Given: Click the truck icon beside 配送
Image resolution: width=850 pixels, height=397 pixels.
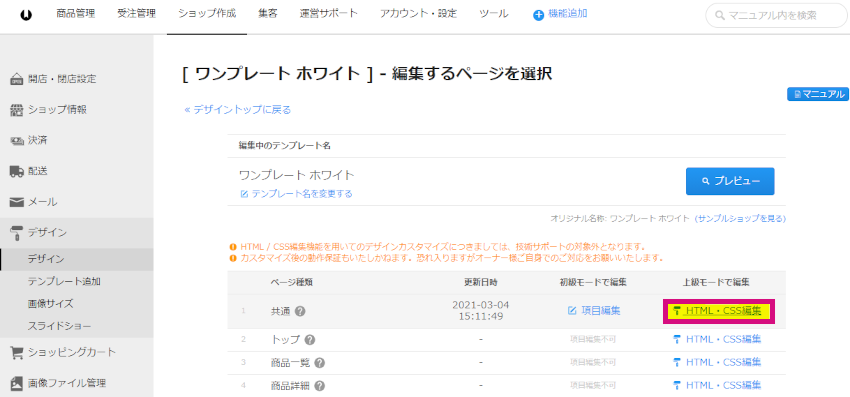Looking at the screenshot, I should click(x=17, y=171).
